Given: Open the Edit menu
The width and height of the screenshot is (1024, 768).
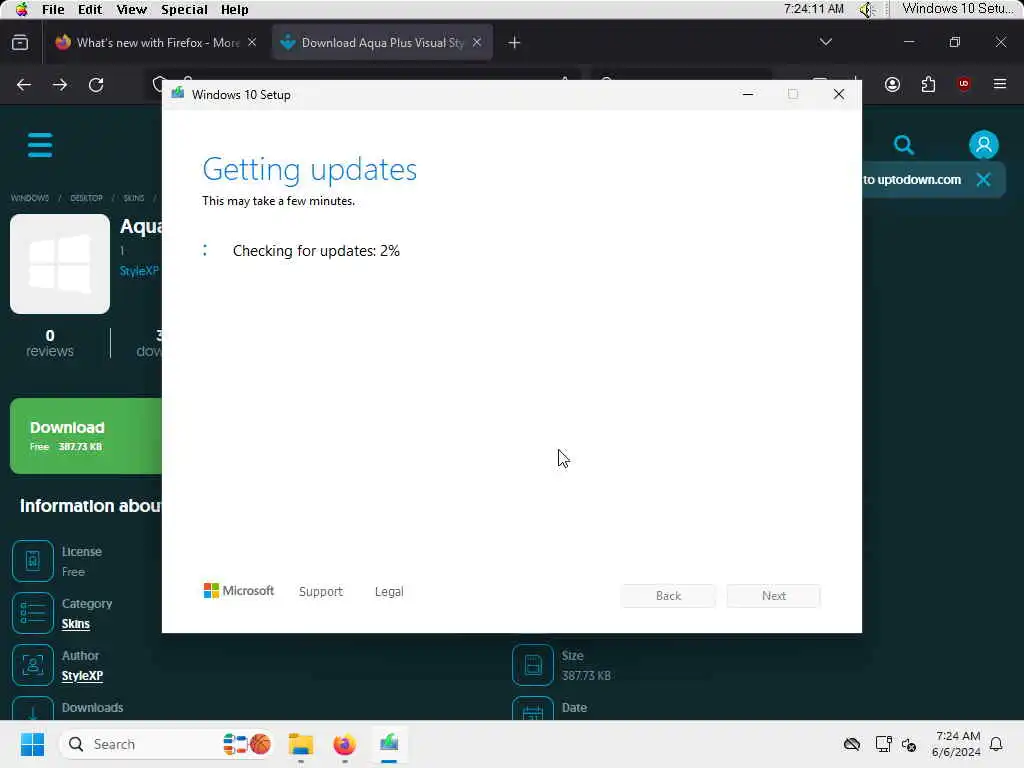Looking at the screenshot, I should click(89, 9).
